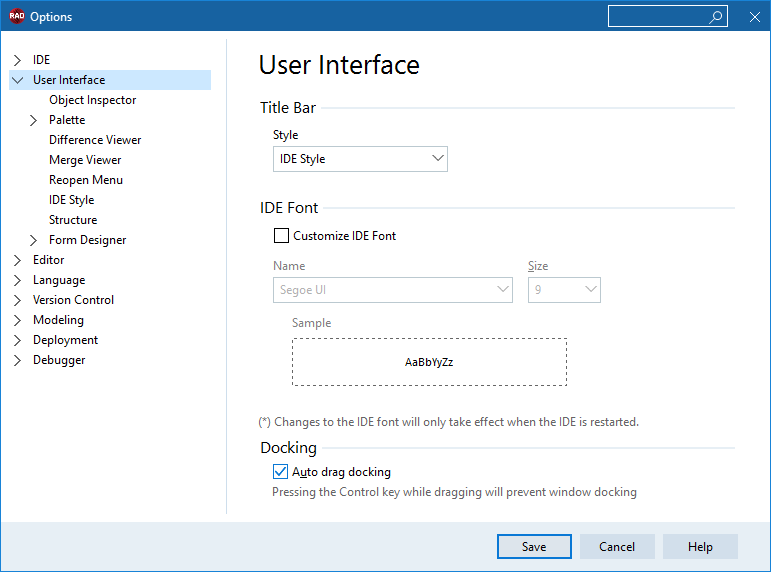This screenshot has height=572, width=771.
Task: Click the AaBbYyZz font sample box
Action: pyautogui.click(x=429, y=362)
